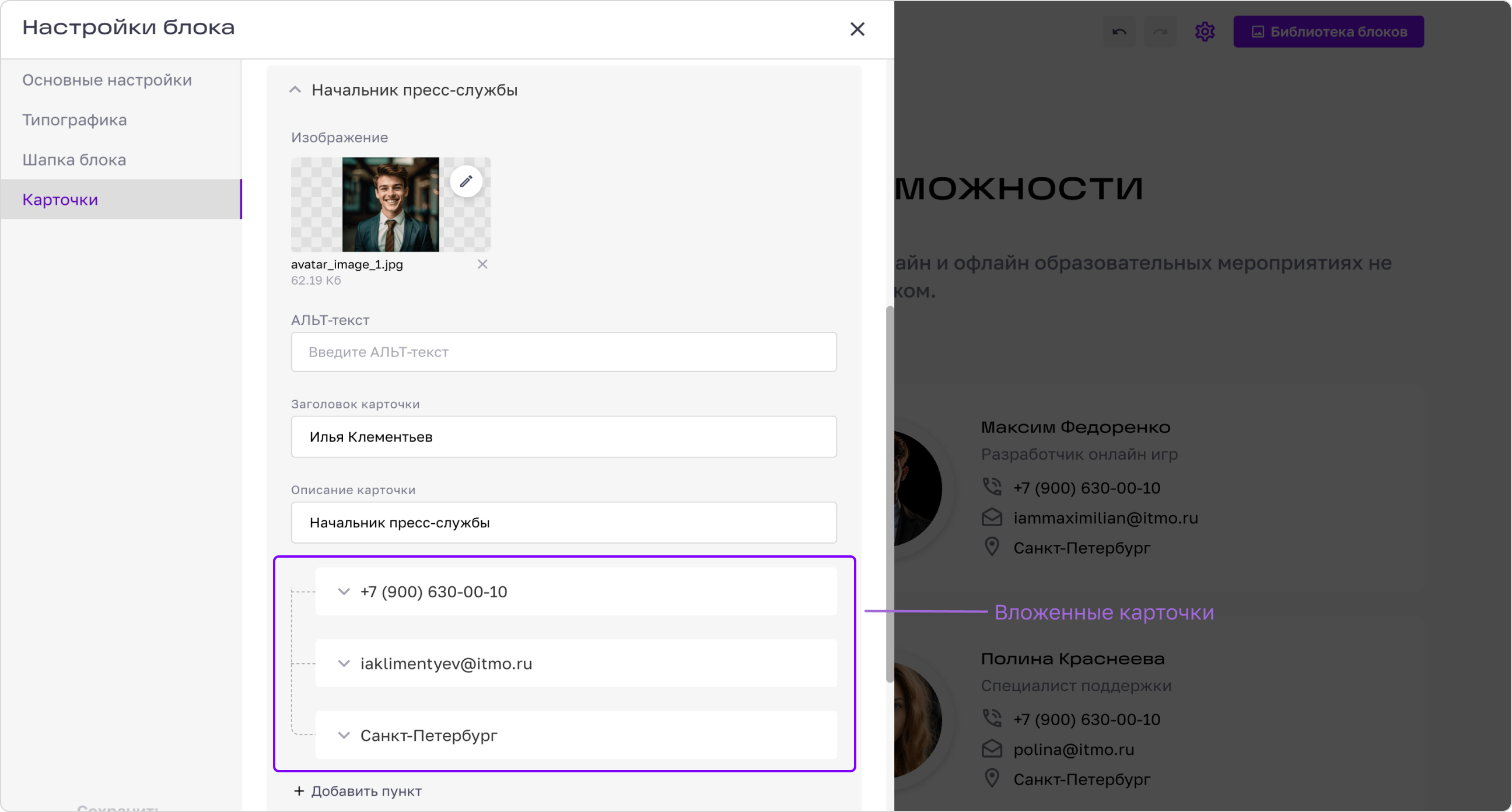The height and width of the screenshot is (812, 1512).
Task: Expand the Санкт-Петербург nested card
Action: coord(576,735)
